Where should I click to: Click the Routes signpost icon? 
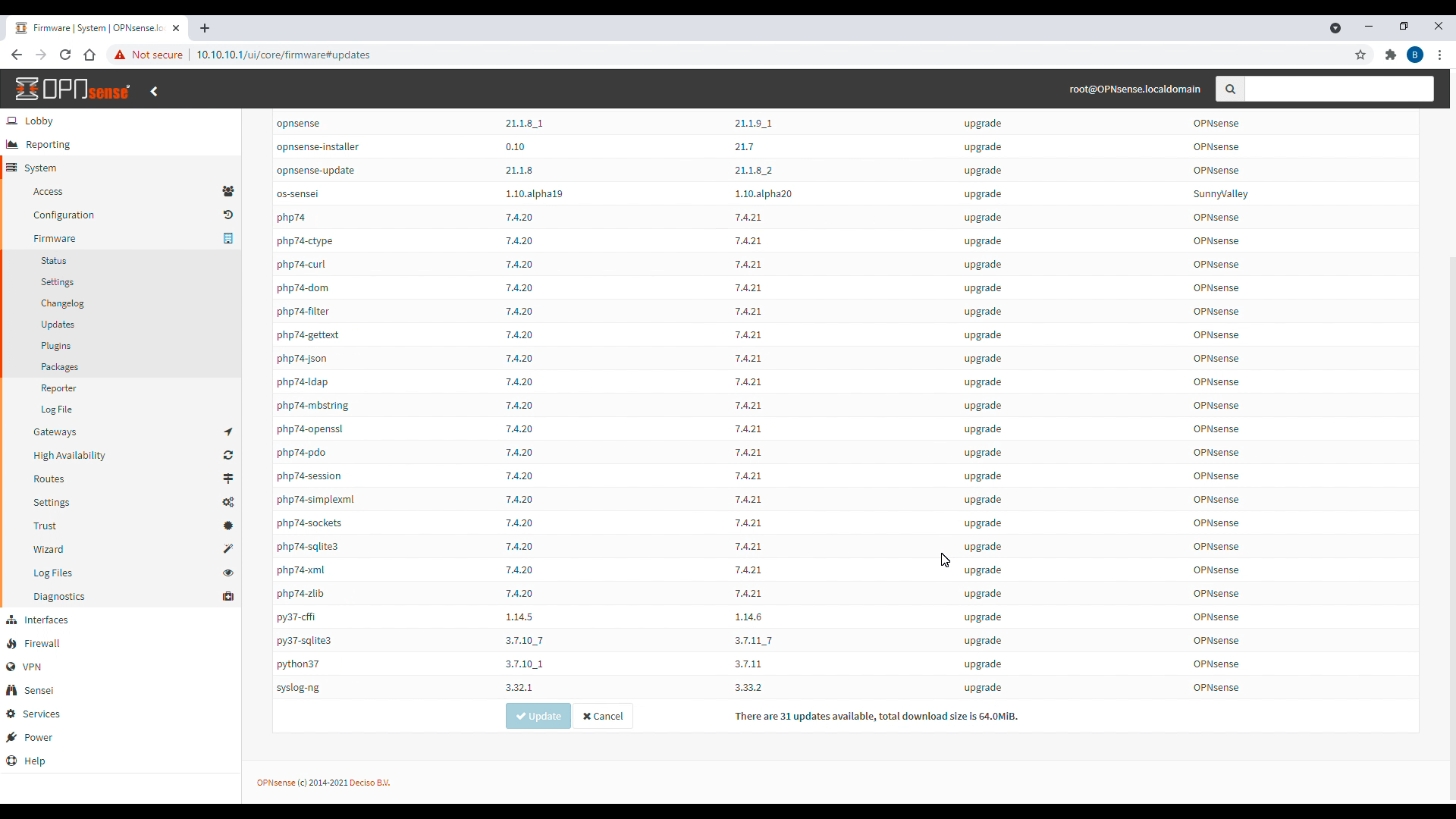227,479
